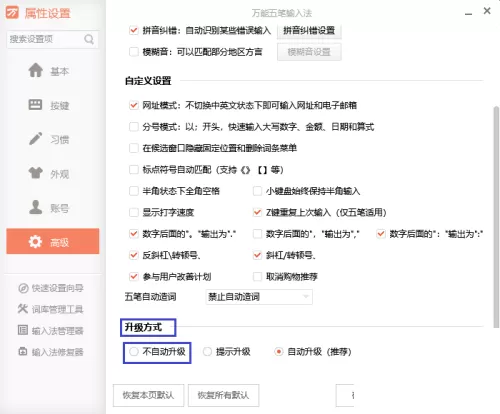Switch to the 按键 tab
Screen dimensions: 500x414
(x=53, y=105)
